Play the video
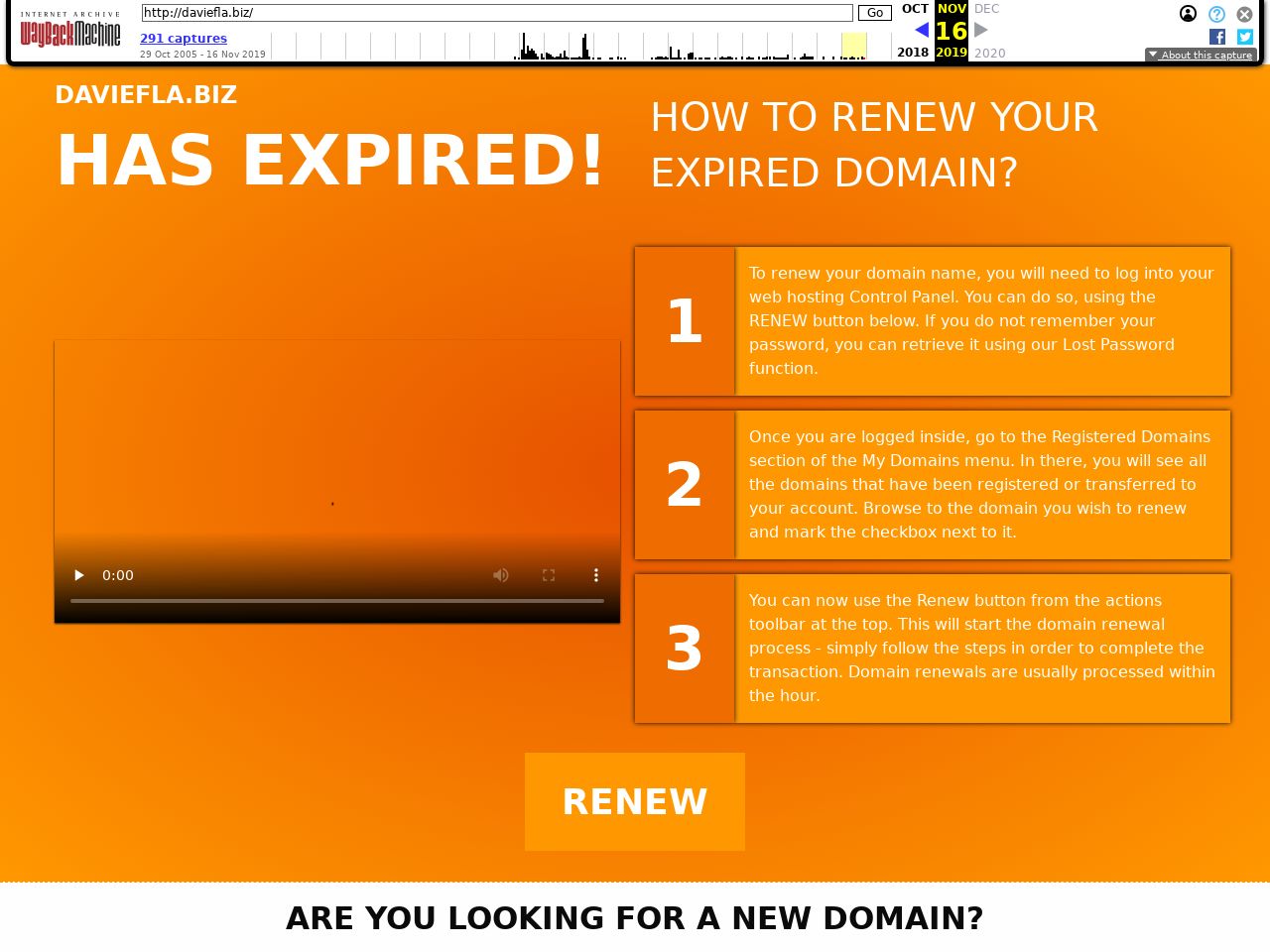Screen dimensions: 1270x952 [79, 575]
